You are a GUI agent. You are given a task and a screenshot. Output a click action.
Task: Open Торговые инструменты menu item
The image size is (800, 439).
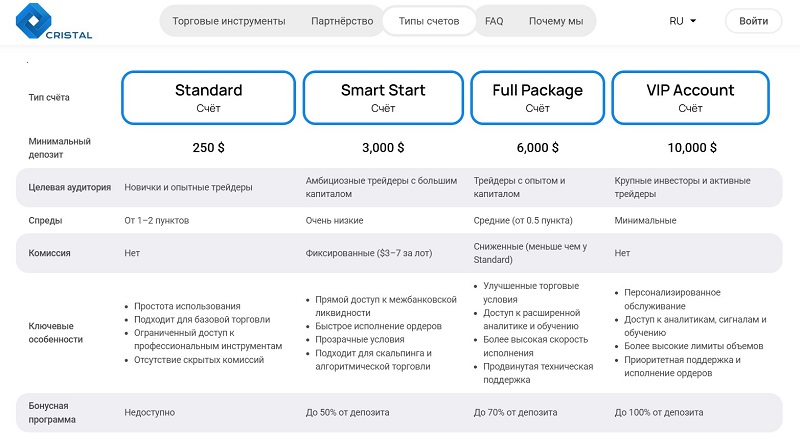click(x=228, y=21)
